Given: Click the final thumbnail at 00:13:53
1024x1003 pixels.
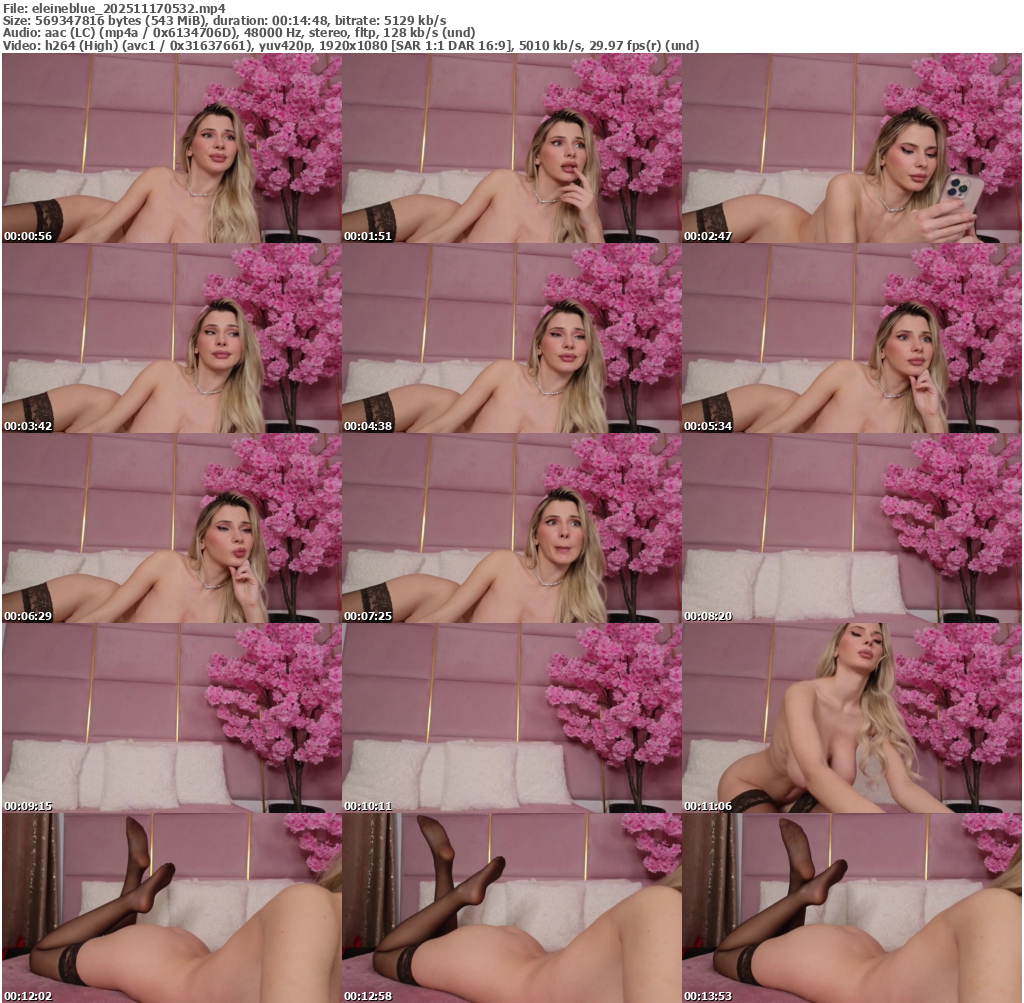Looking at the screenshot, I should pyautogui.click(x=851, y=908).
